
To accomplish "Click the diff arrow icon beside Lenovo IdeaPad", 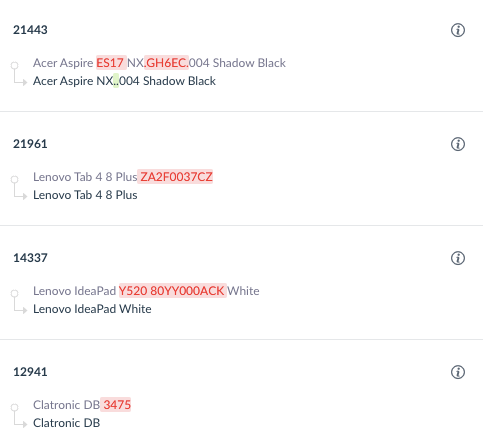I will (x=19, y=301).
